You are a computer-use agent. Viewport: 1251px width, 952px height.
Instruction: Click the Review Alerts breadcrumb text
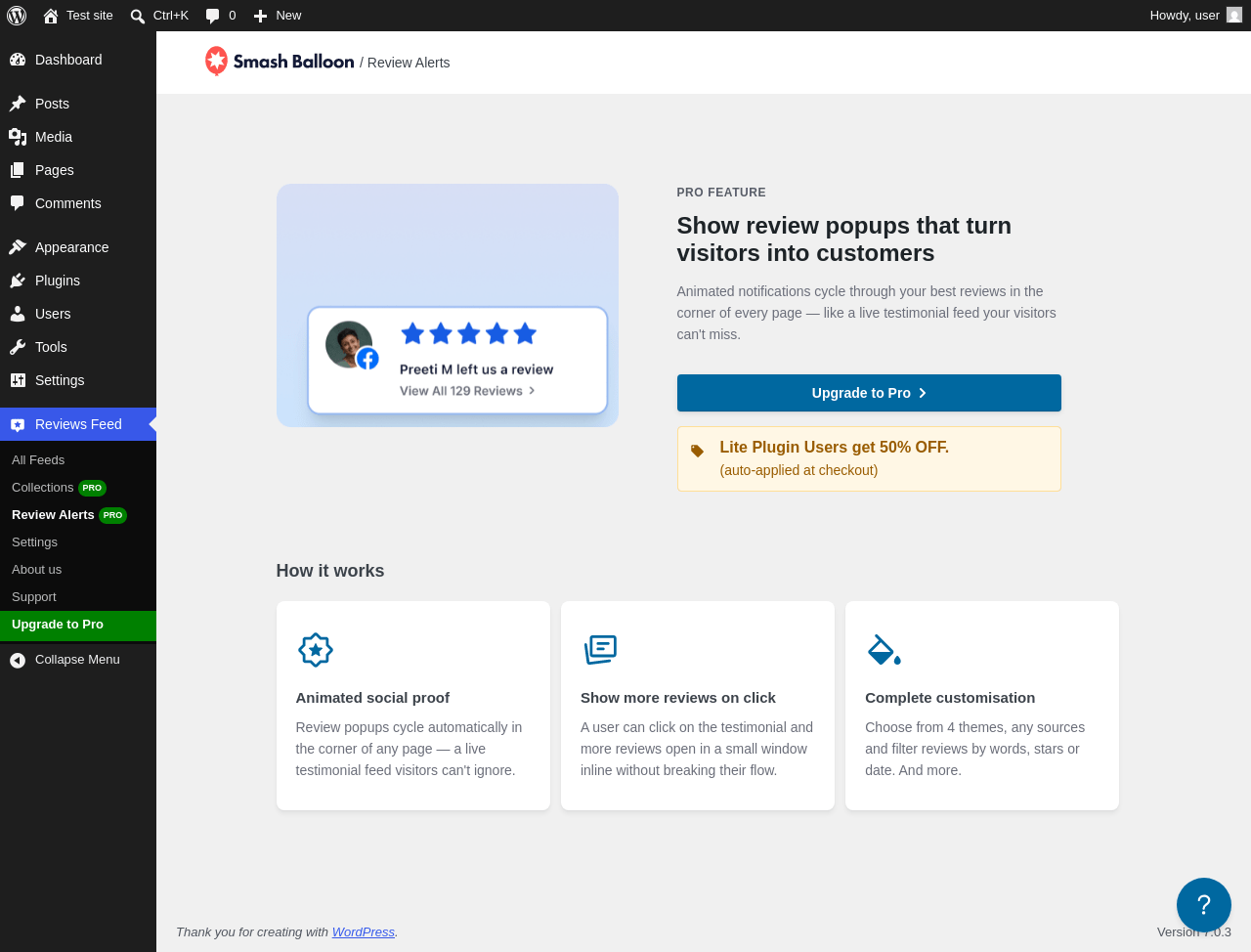point(409,63)
